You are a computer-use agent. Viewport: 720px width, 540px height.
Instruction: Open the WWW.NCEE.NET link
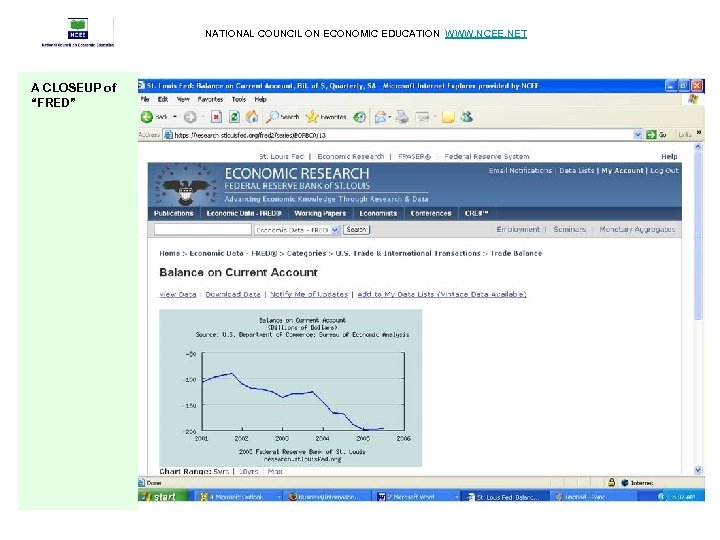coord(486,34)
